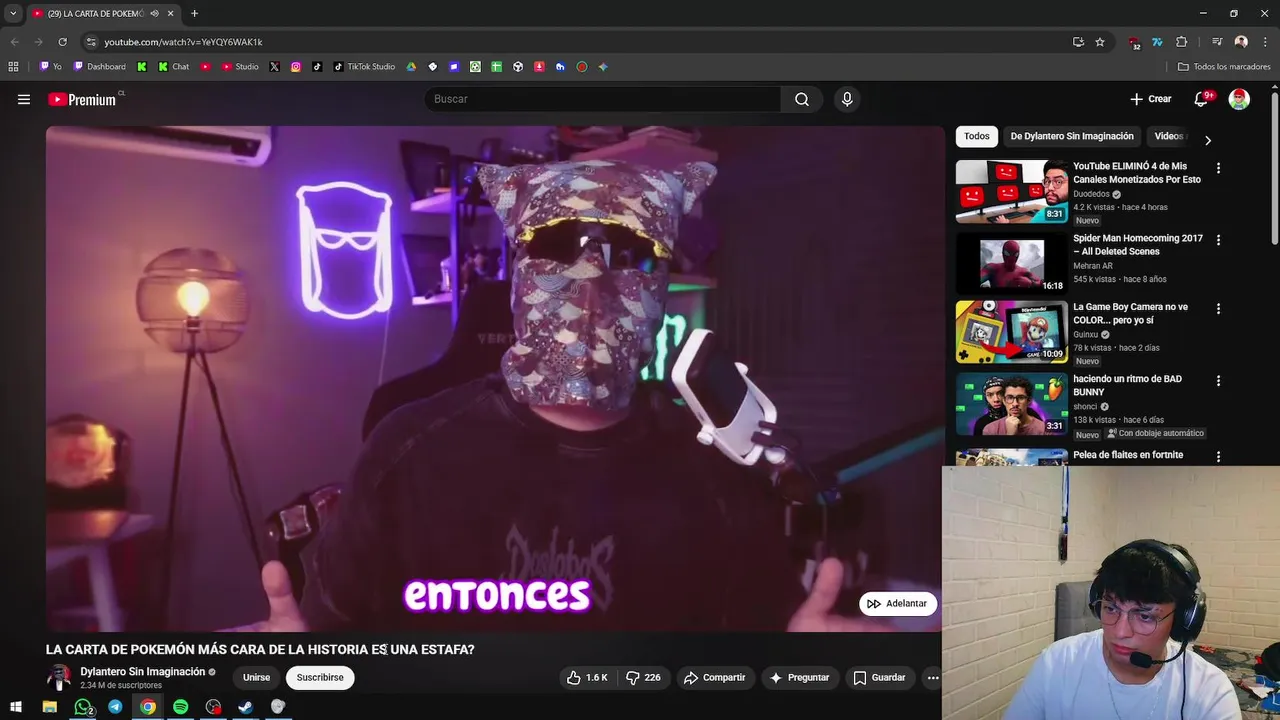This screenshot has height=720, width=1280.
Task: Close the LA CARTA DE POKEMÓN tab
Action: (170, 14)
